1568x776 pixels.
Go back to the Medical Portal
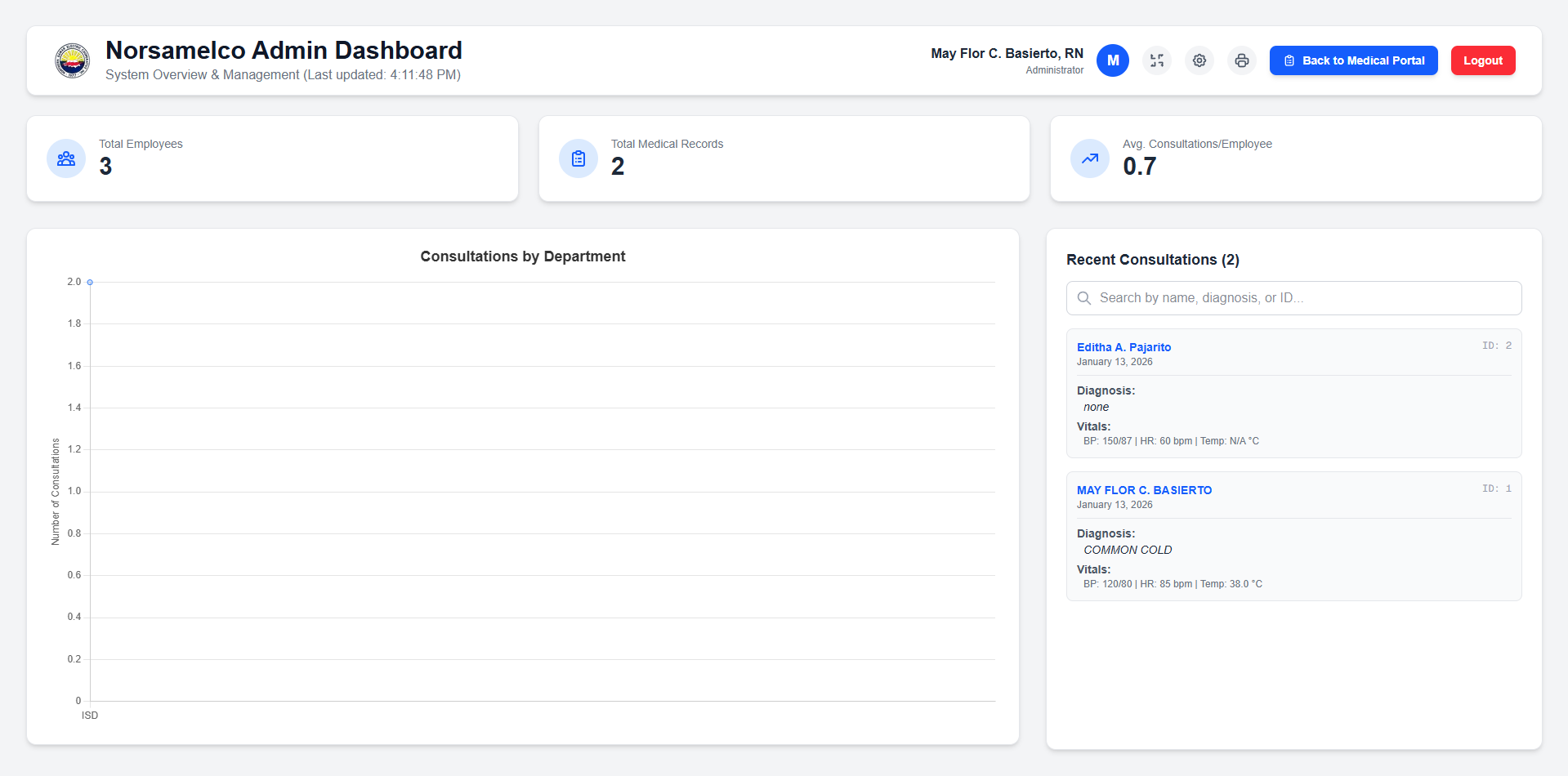click(x=1353, y=60)
